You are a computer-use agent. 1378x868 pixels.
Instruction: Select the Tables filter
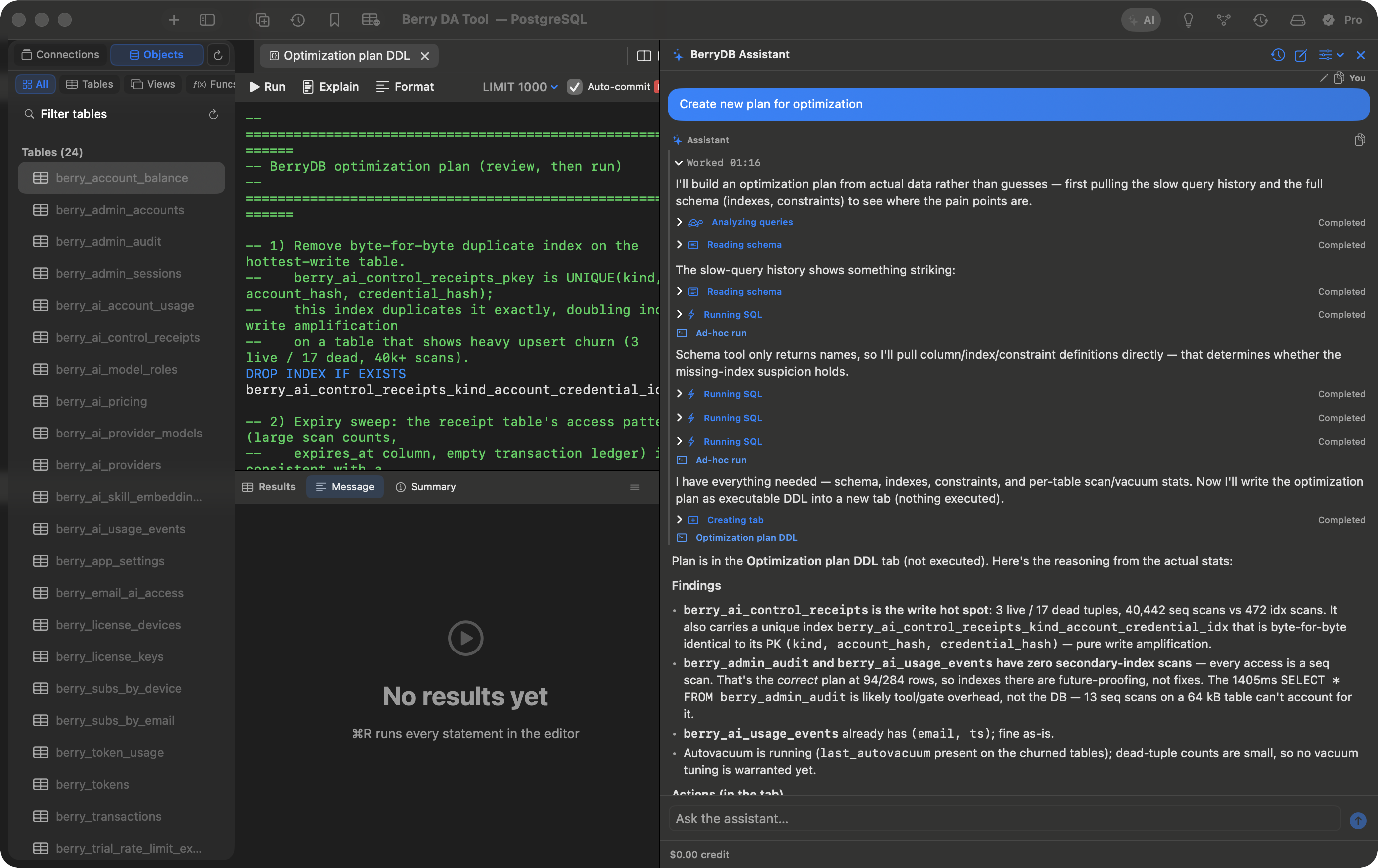point(90,84)
